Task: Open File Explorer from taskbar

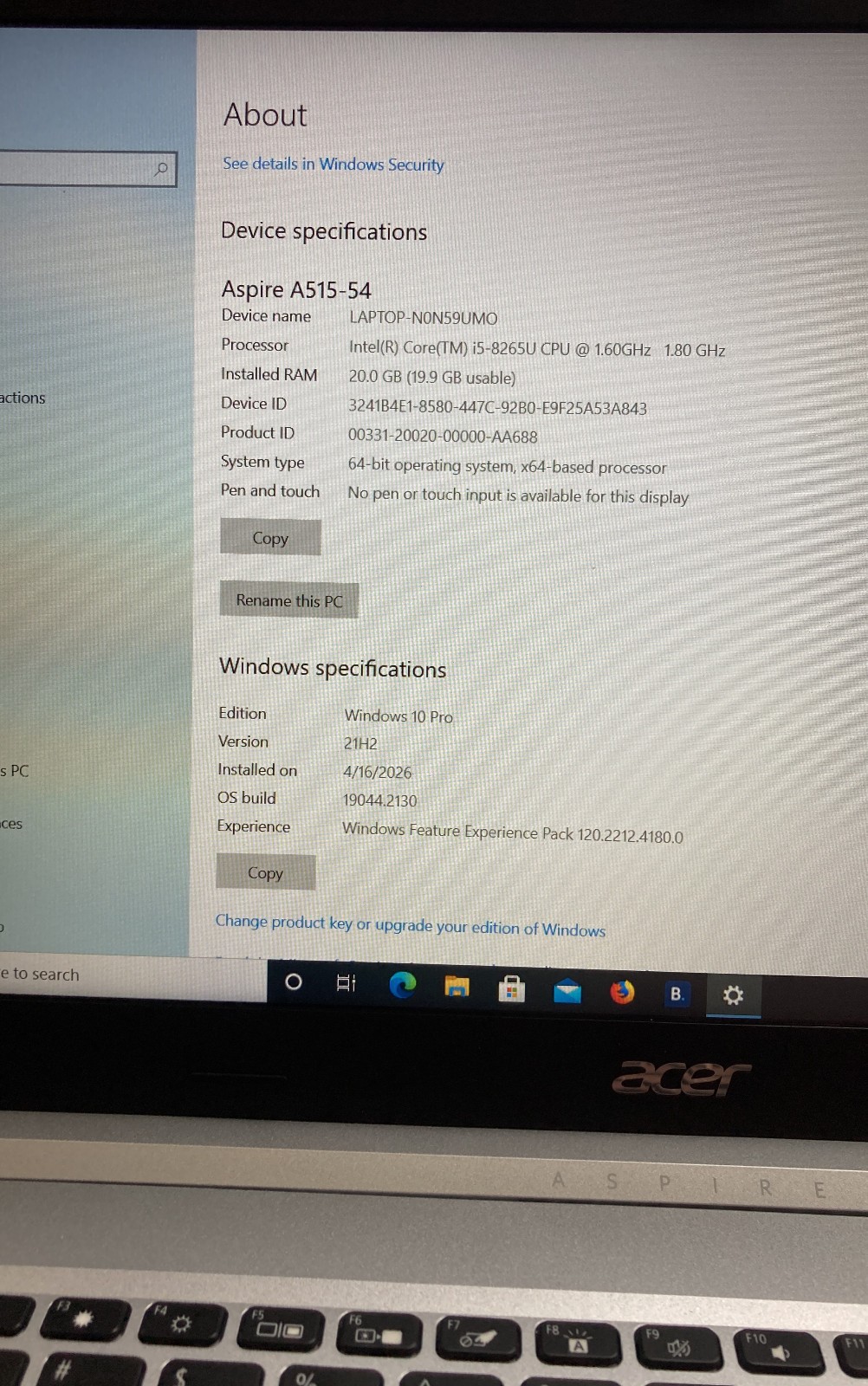Action: click(457, 987)
